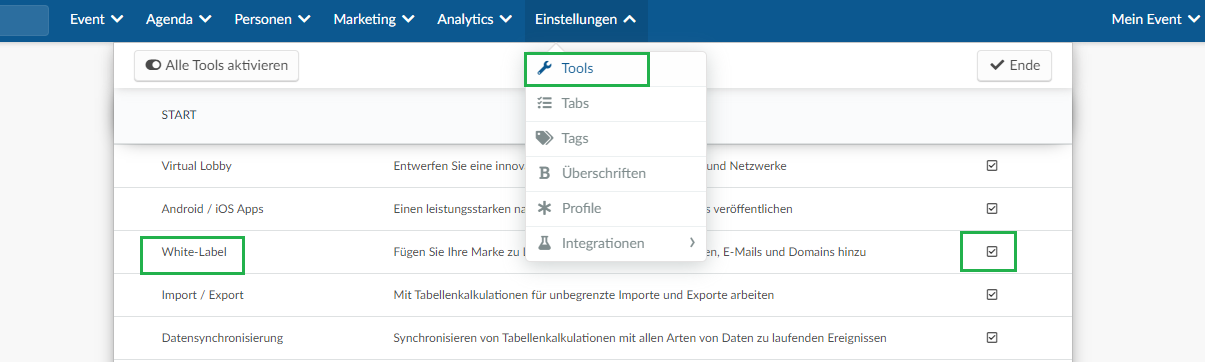Toggle the Import / Export checkbox
1205x362 pixels.
[992, 295]
